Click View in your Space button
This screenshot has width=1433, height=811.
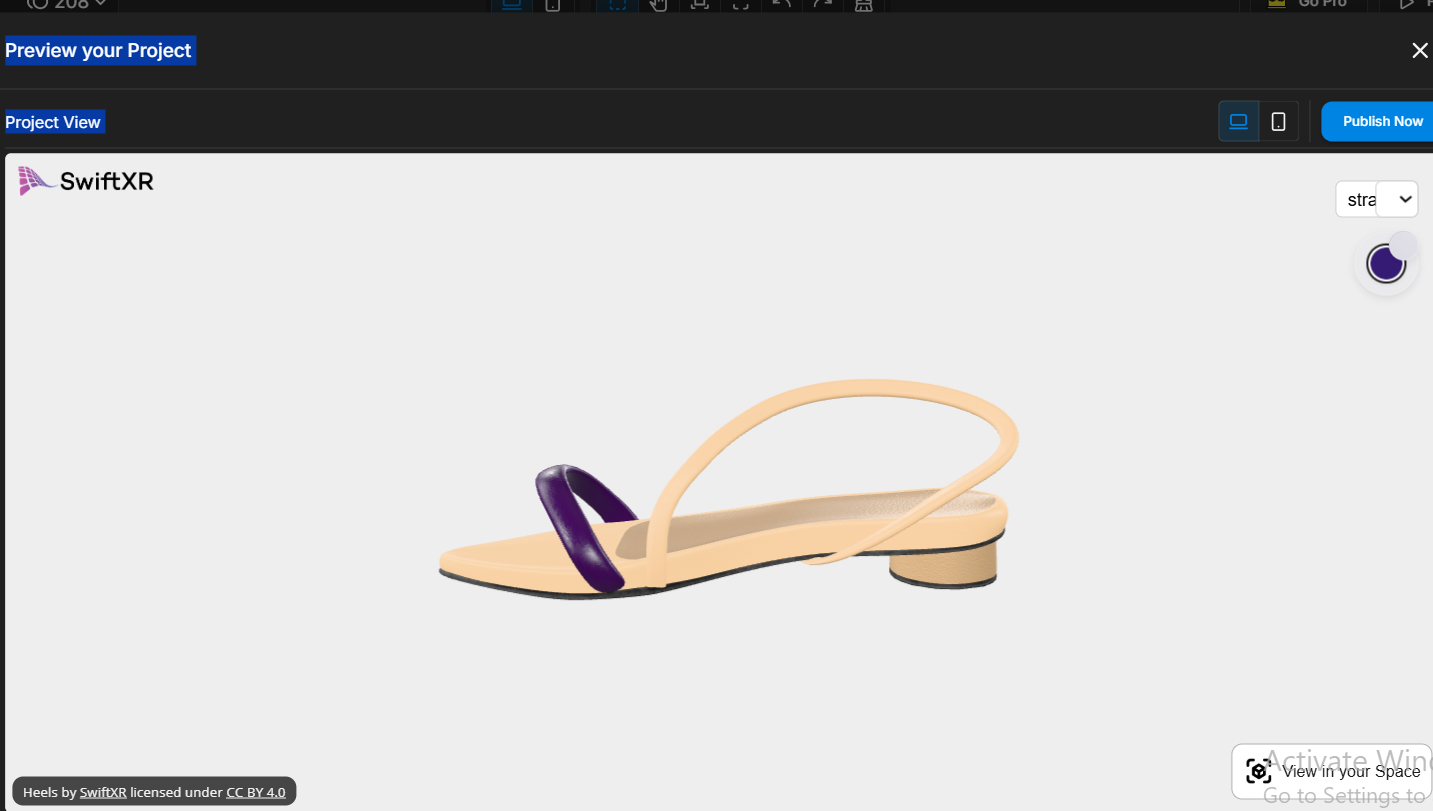1350,771
